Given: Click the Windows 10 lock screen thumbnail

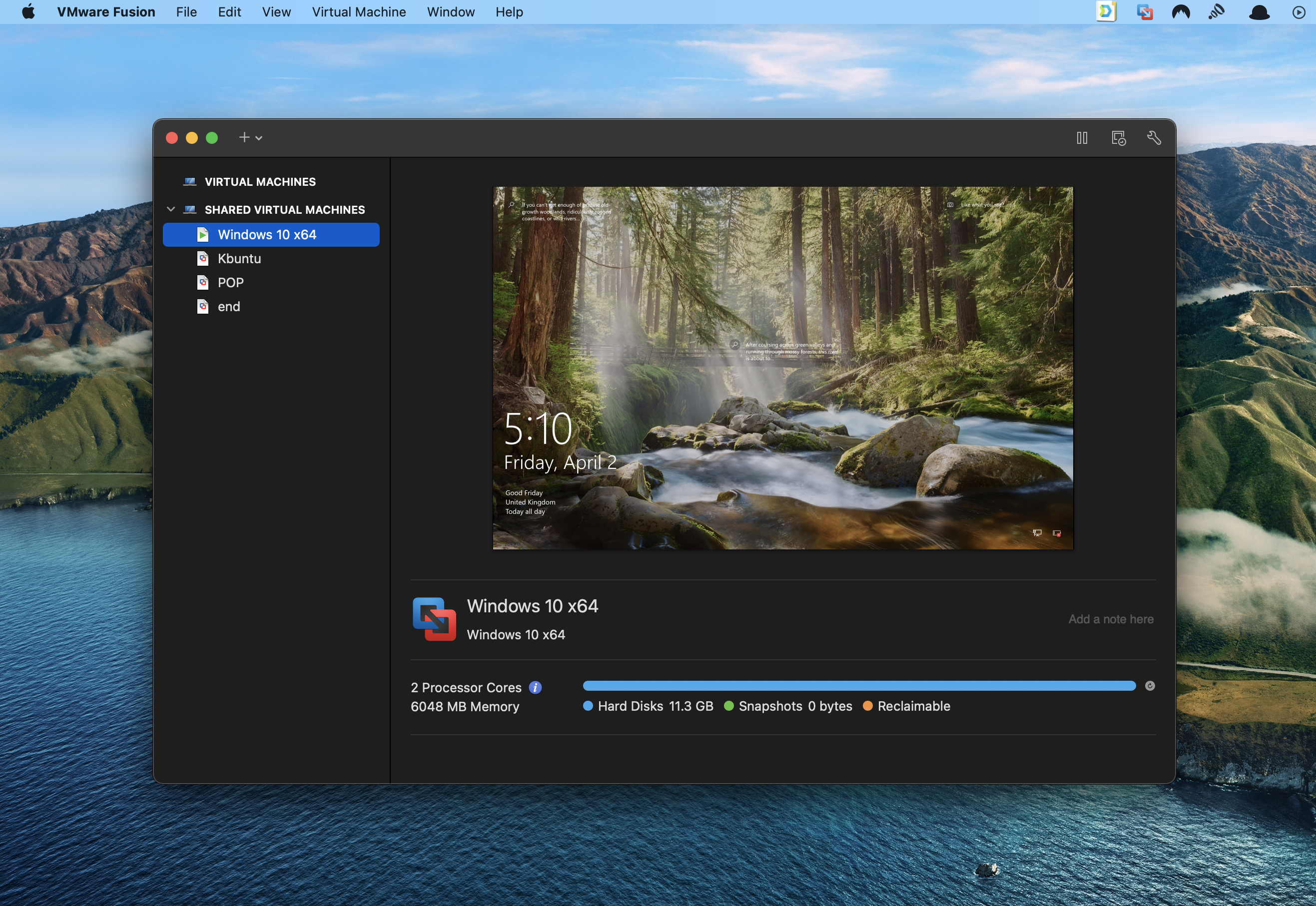Looking at the screenshot, I should (783, 368).
